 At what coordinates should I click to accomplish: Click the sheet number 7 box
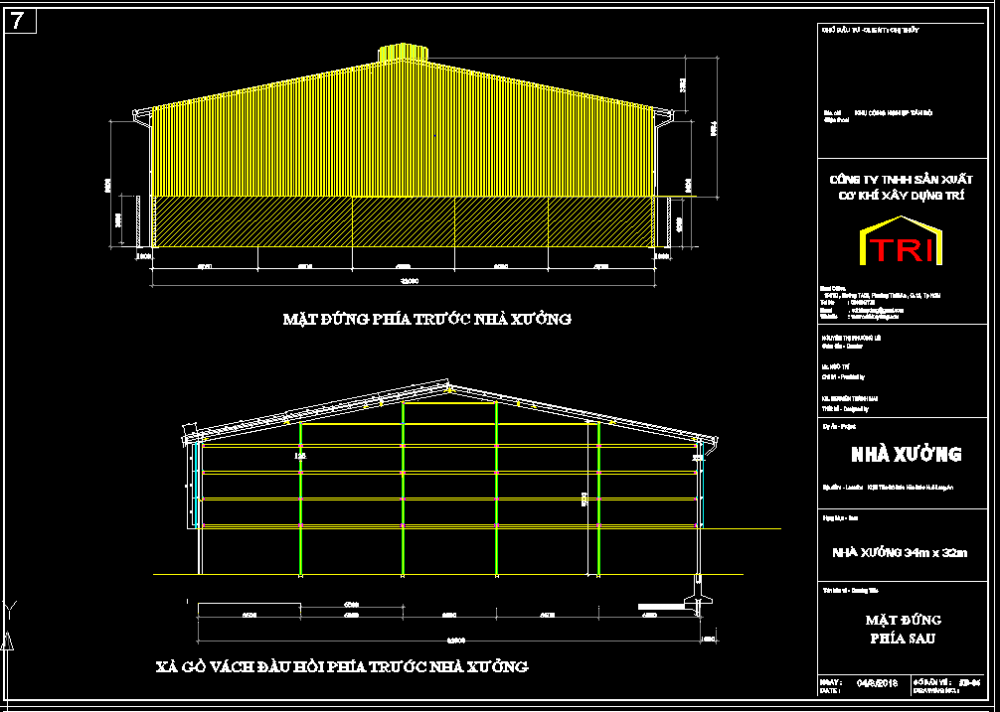click(20, 21)
